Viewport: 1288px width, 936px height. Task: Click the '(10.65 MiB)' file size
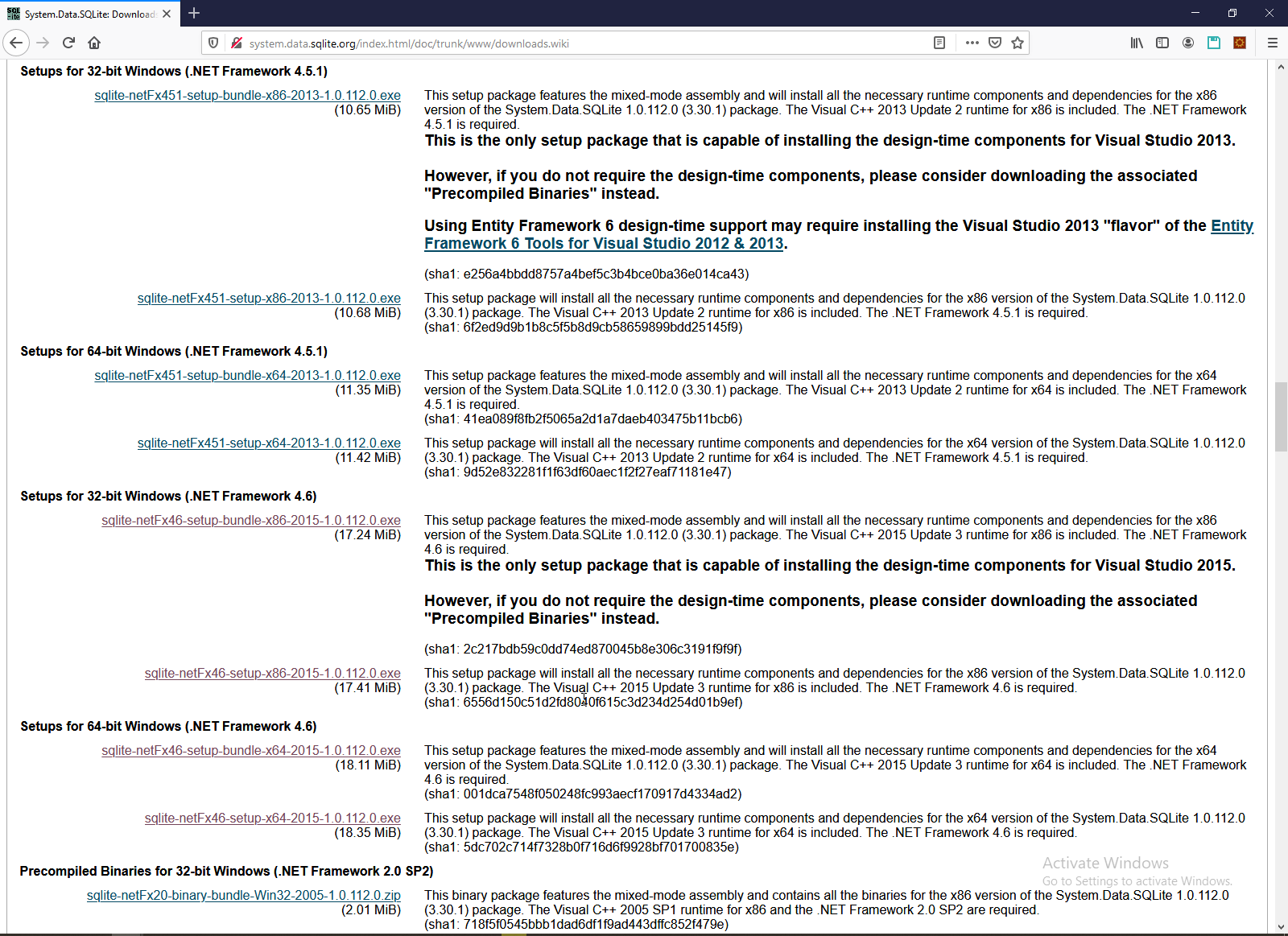coord(367,110)
